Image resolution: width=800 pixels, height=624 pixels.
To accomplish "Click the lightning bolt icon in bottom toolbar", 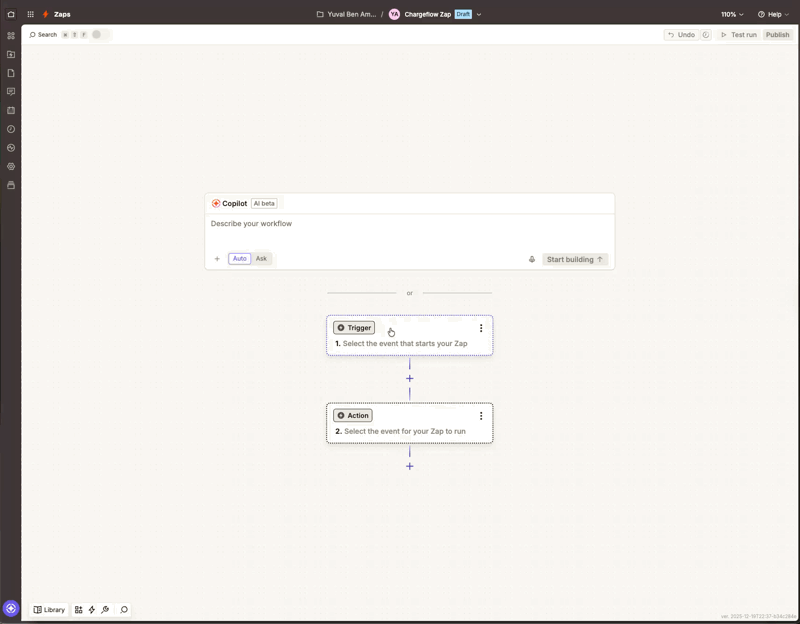I will (x=92, y=610).
